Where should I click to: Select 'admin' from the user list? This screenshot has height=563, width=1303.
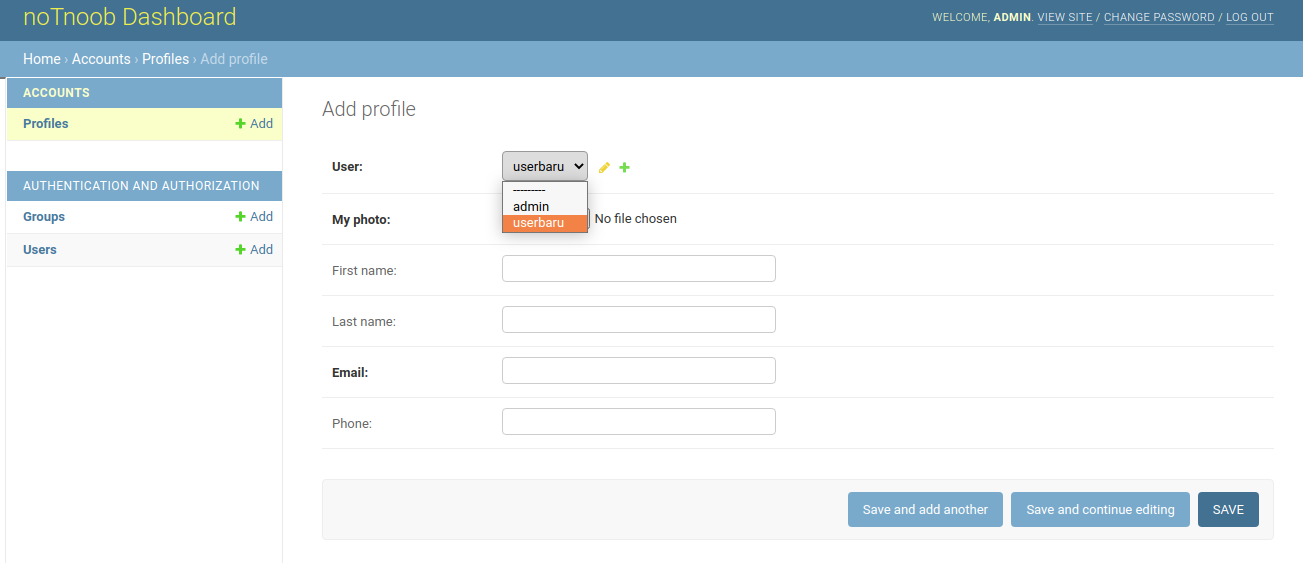pyautogui.click(x=531, y=207)
